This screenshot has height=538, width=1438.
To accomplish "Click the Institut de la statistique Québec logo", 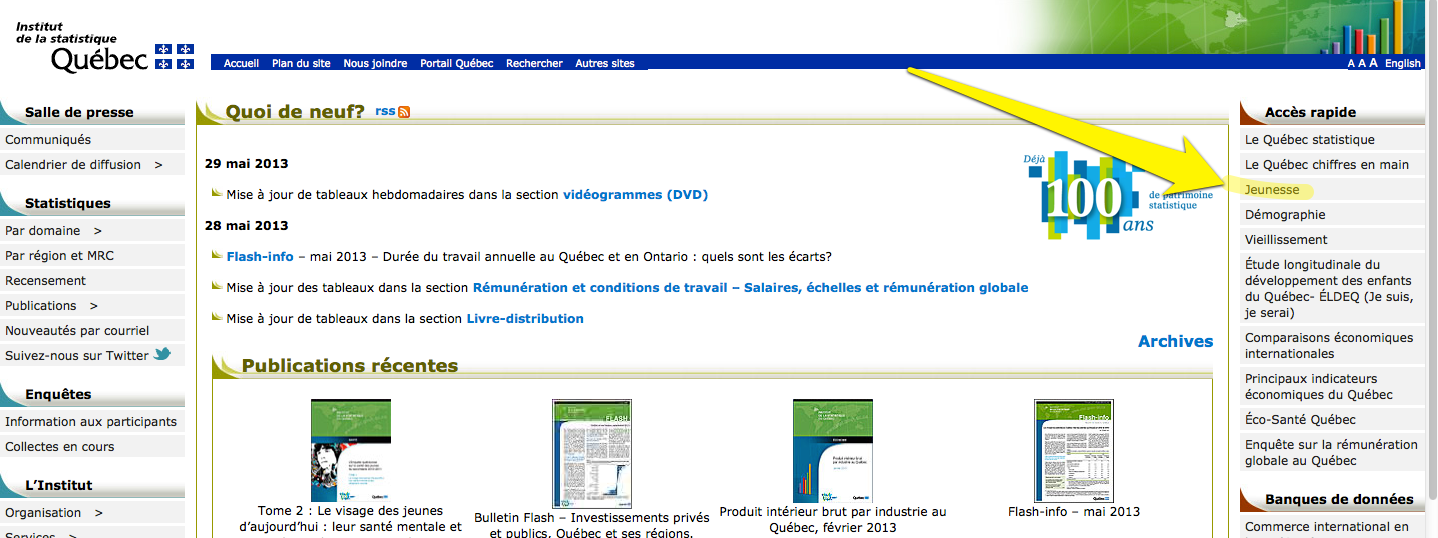I will [105, 47].
